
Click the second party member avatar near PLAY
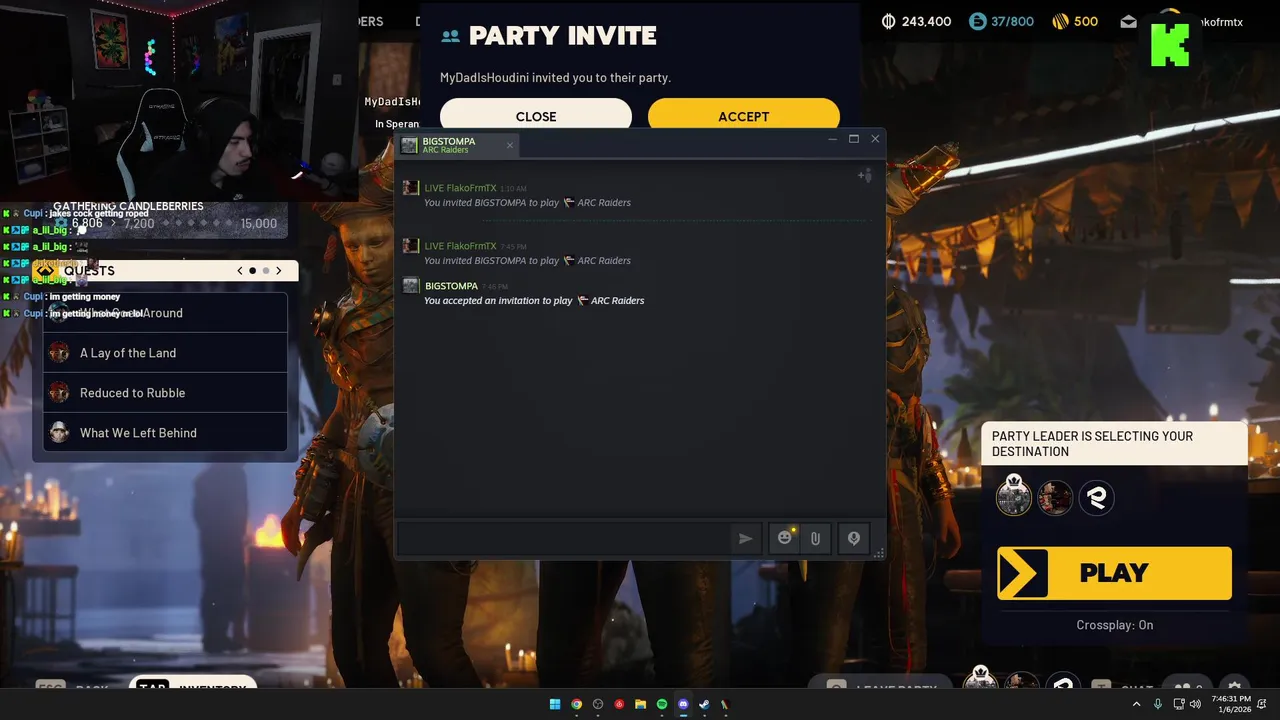1055,497
